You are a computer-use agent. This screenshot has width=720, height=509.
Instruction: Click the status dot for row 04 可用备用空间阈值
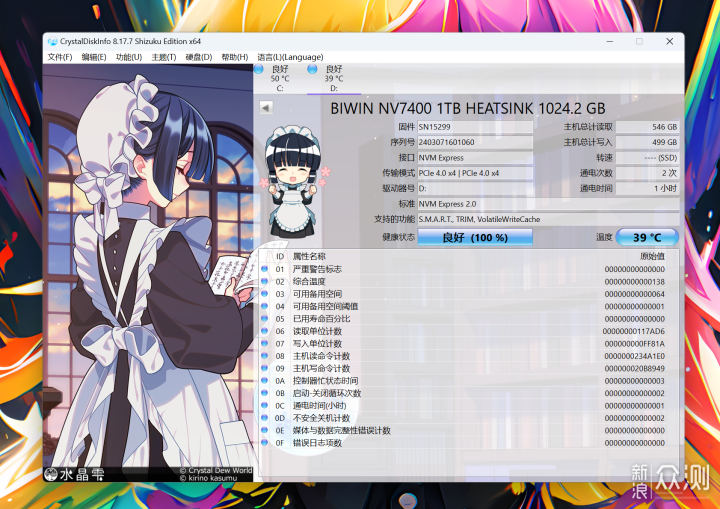click(264, 306)
